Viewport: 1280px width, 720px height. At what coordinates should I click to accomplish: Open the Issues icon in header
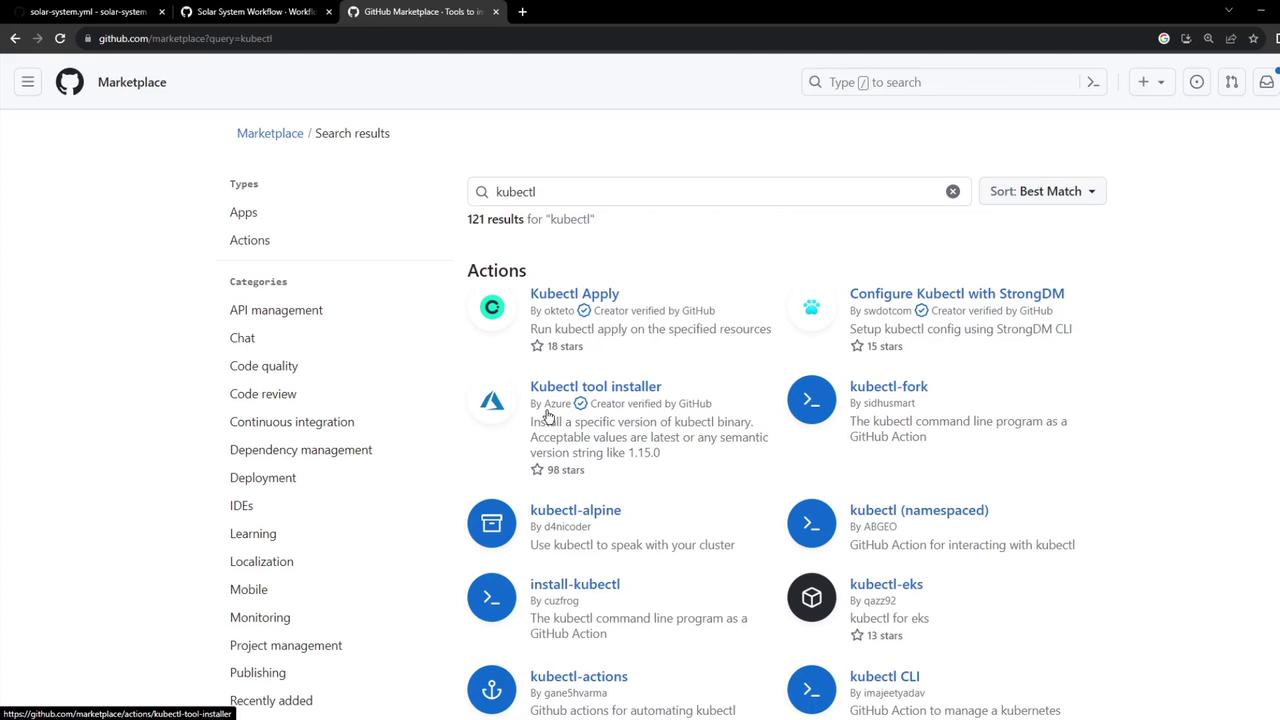pos(1196,82)
